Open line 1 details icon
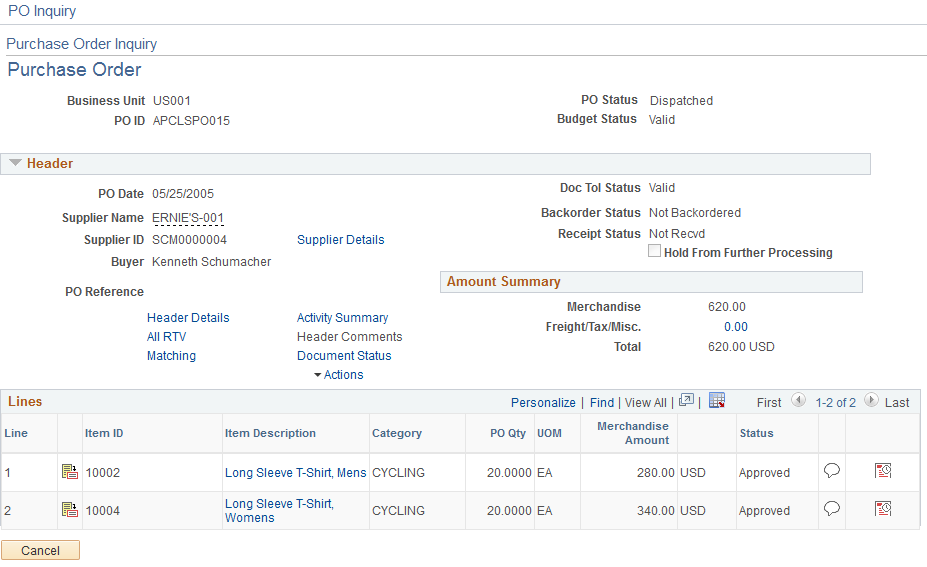Image resolution: width=927 pixels, height=567 pixels. [x=70, y=472]
